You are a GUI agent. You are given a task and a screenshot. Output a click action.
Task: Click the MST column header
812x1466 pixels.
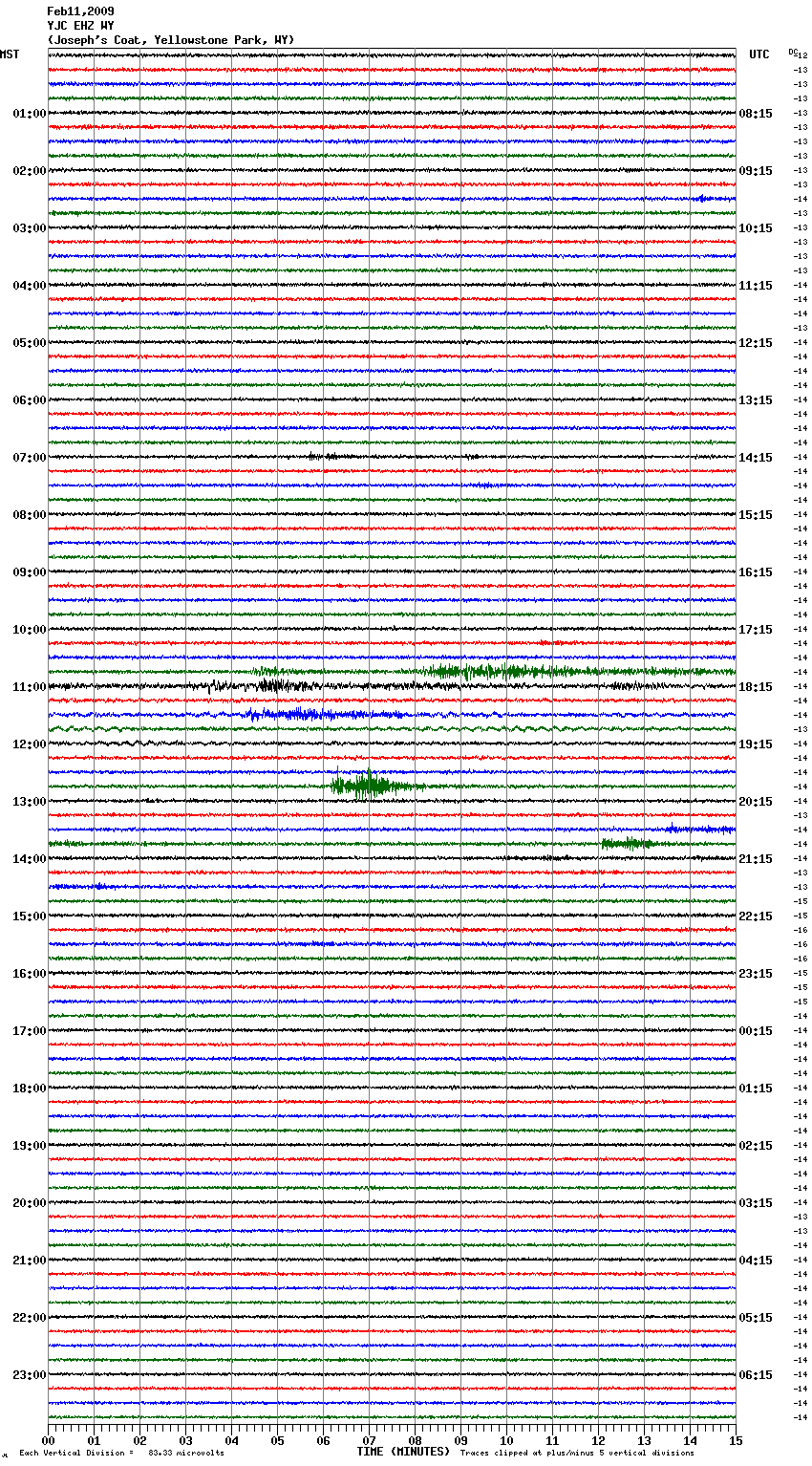10,54
